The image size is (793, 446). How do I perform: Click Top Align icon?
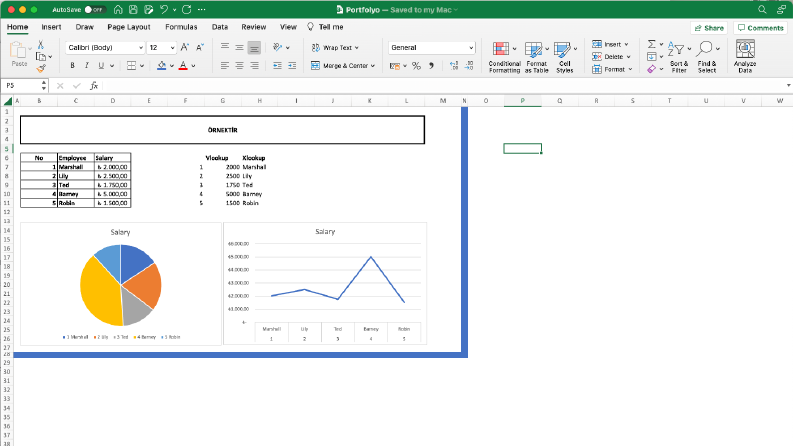click(x=225, y=47)
